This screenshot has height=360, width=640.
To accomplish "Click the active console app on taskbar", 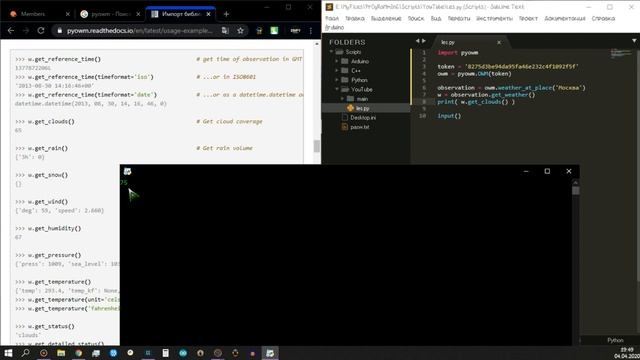I will click(x=270, y=353).
